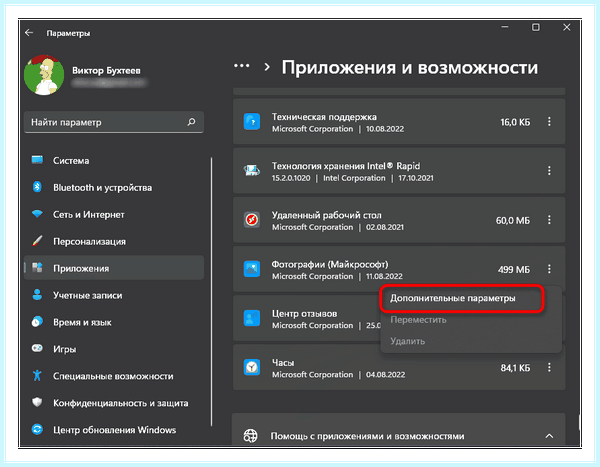Click the Удаленный рабочий стол app icon
Image resolution: width=600 pixels, height=467 pixels.
252,220
